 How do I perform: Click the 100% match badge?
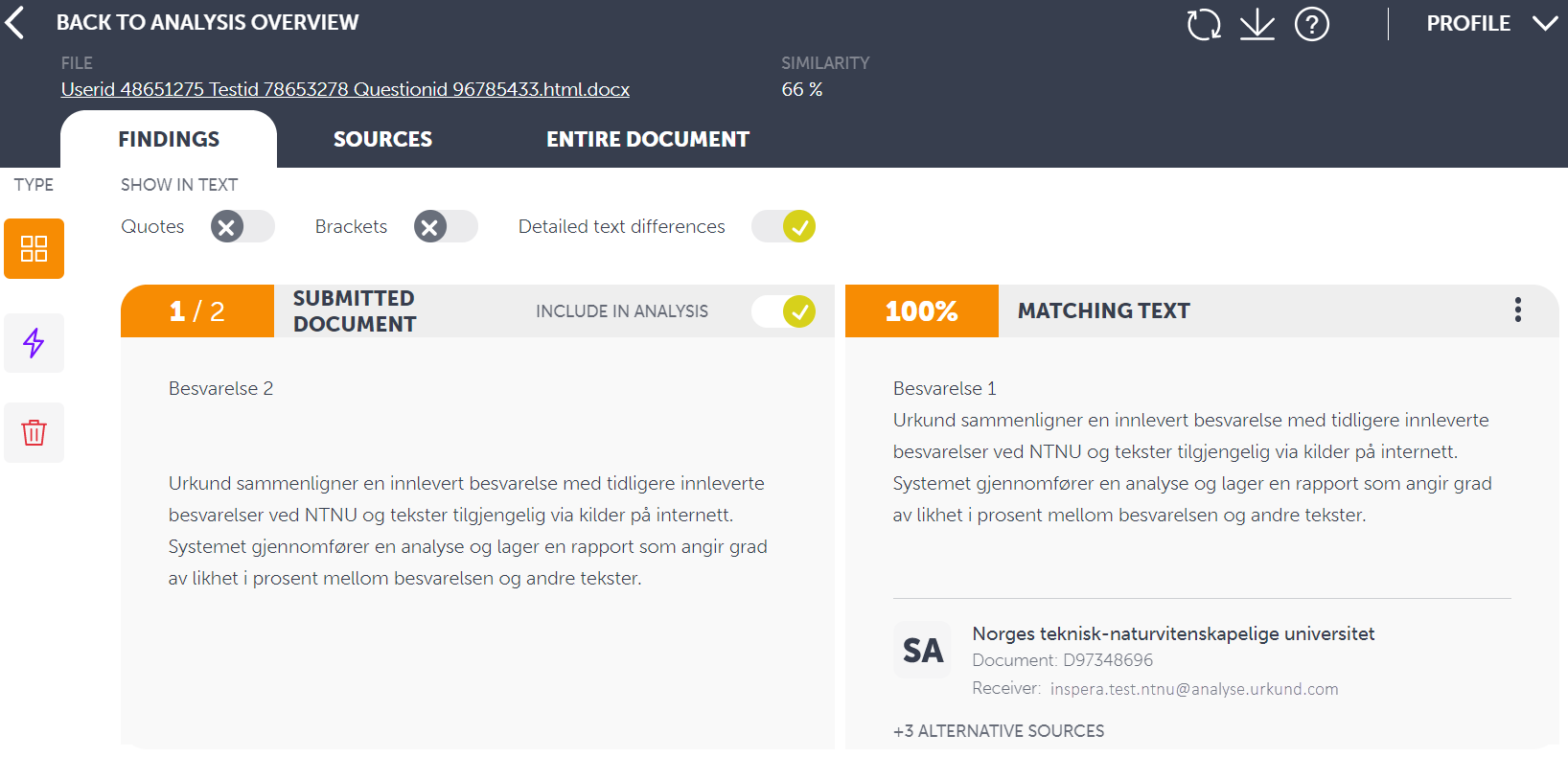point(922,311)
